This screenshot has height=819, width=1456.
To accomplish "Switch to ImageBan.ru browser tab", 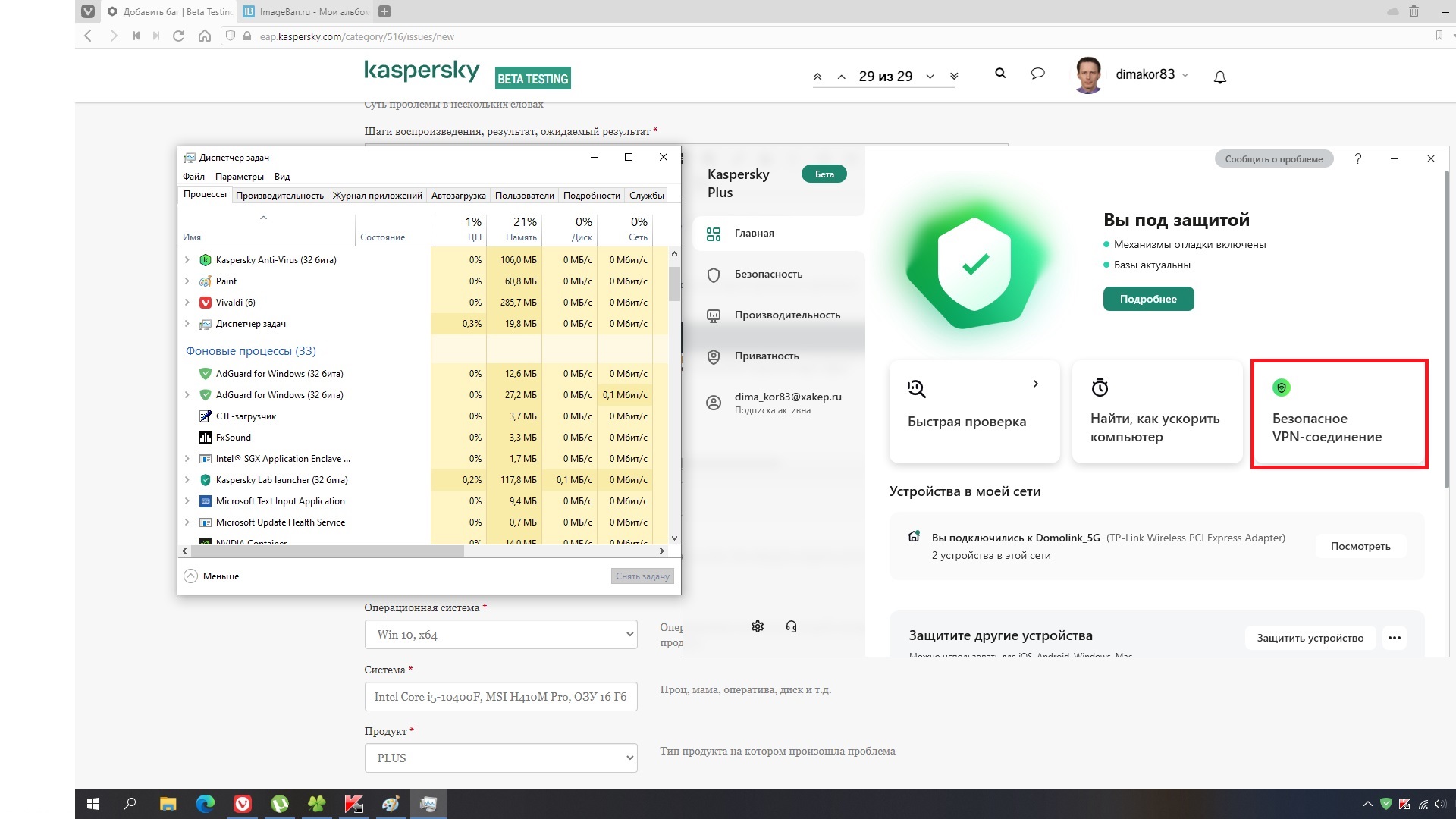I will (306, 11).
